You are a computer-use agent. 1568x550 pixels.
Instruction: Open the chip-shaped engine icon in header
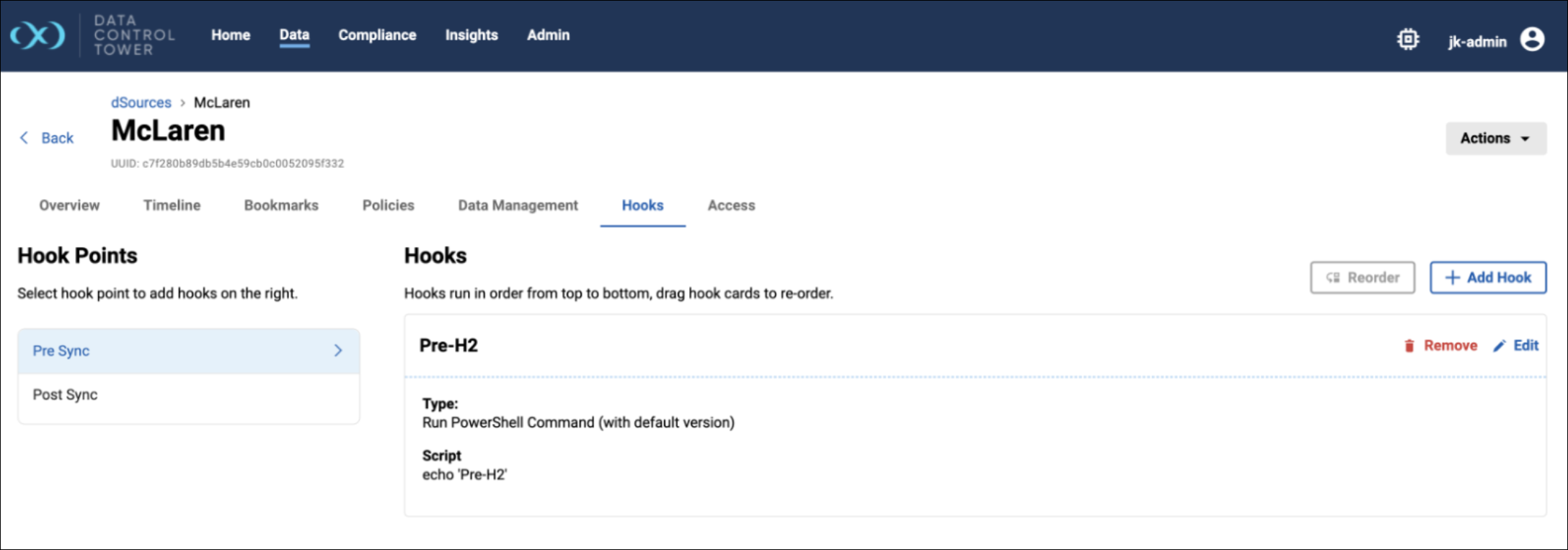1407,39
